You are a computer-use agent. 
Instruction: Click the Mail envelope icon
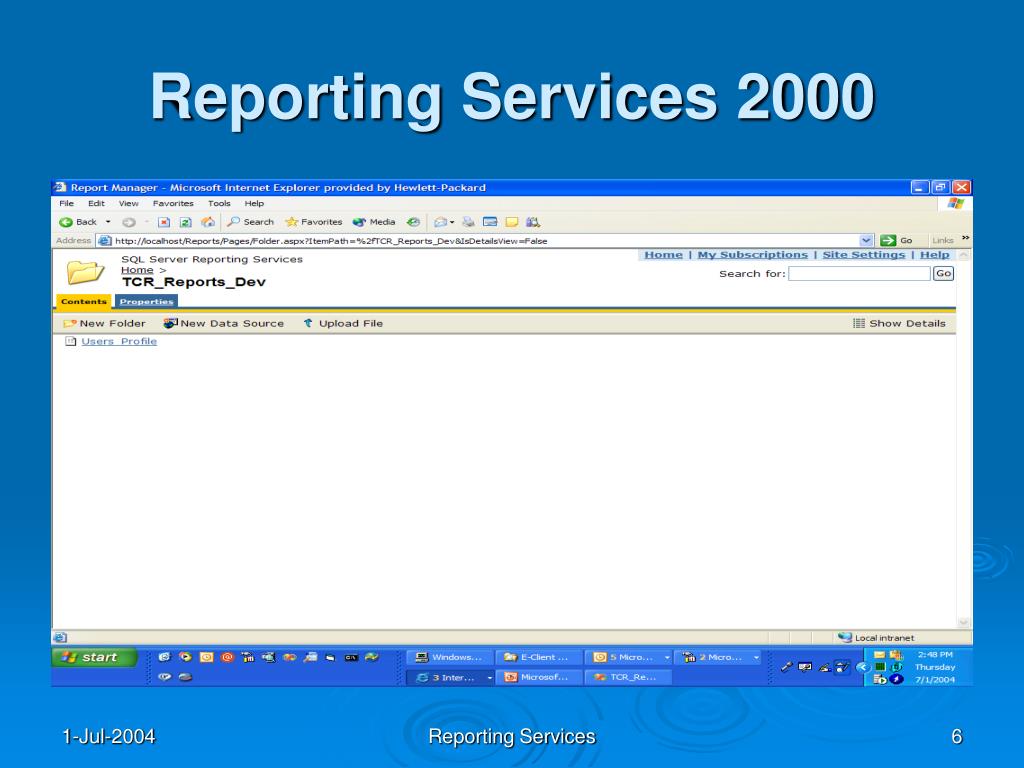coord(441,222)
